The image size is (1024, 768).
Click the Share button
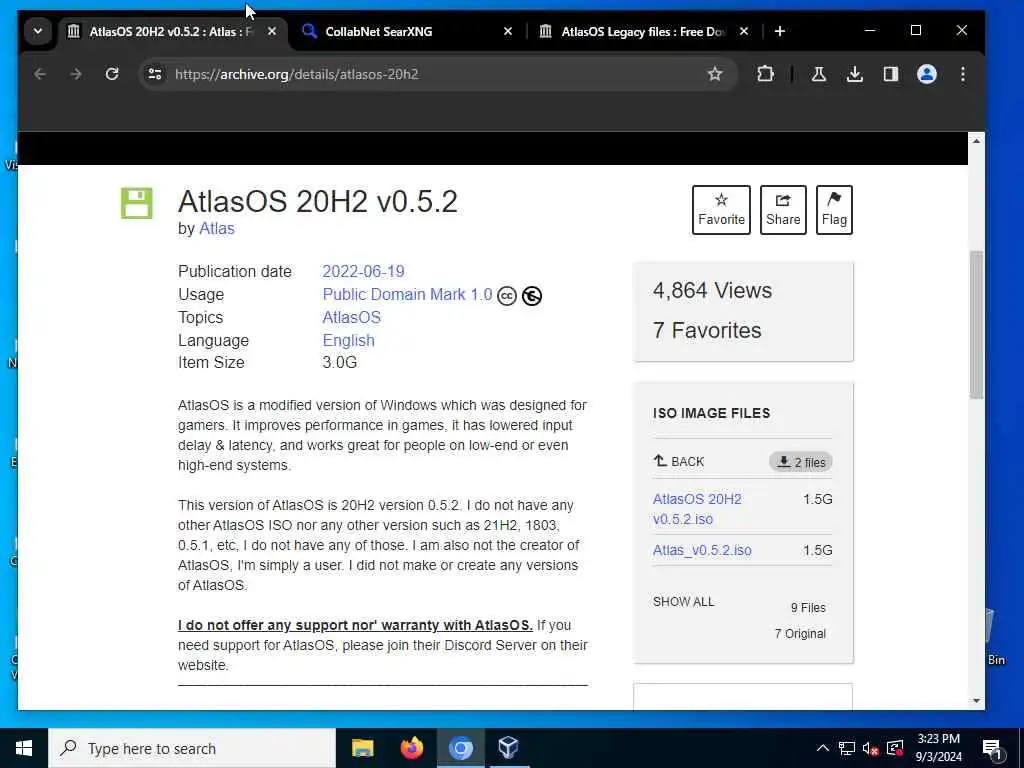pyautogui.click(x=783, y=210)
